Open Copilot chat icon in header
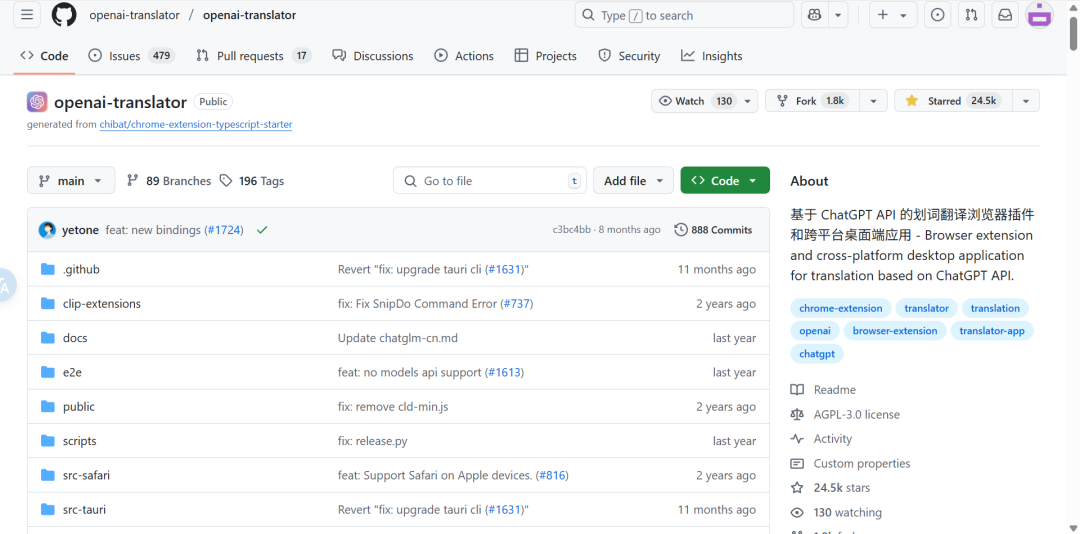This screenshot has width=1080, height=534. click(x=814, y=15)
